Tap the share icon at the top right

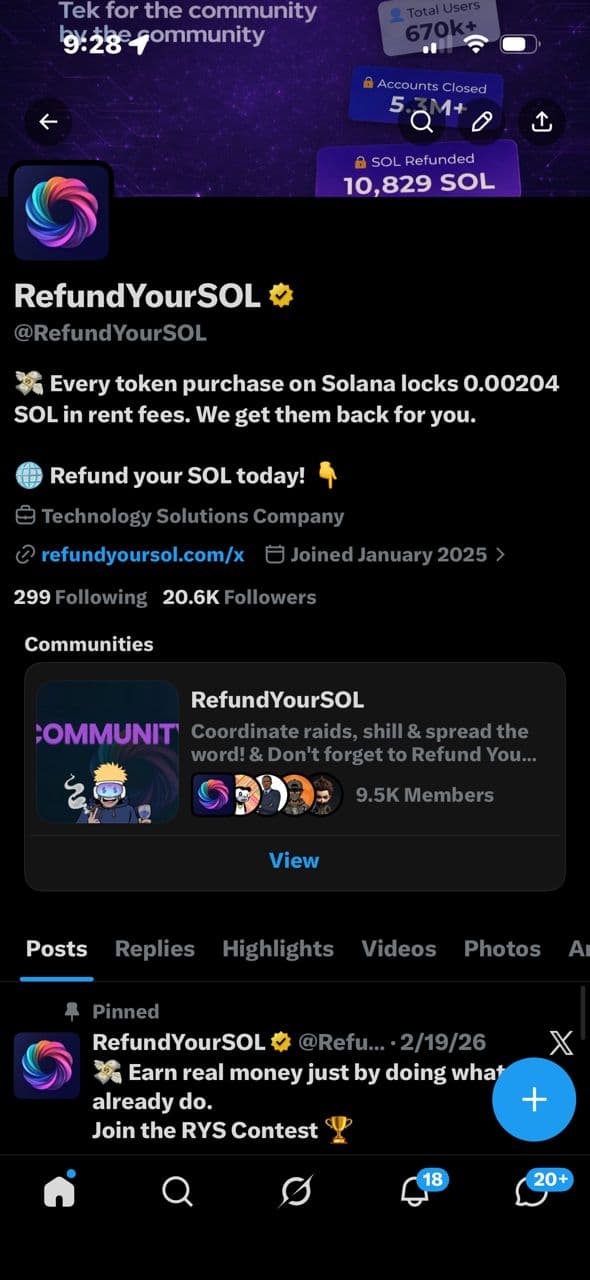[542, 121]
